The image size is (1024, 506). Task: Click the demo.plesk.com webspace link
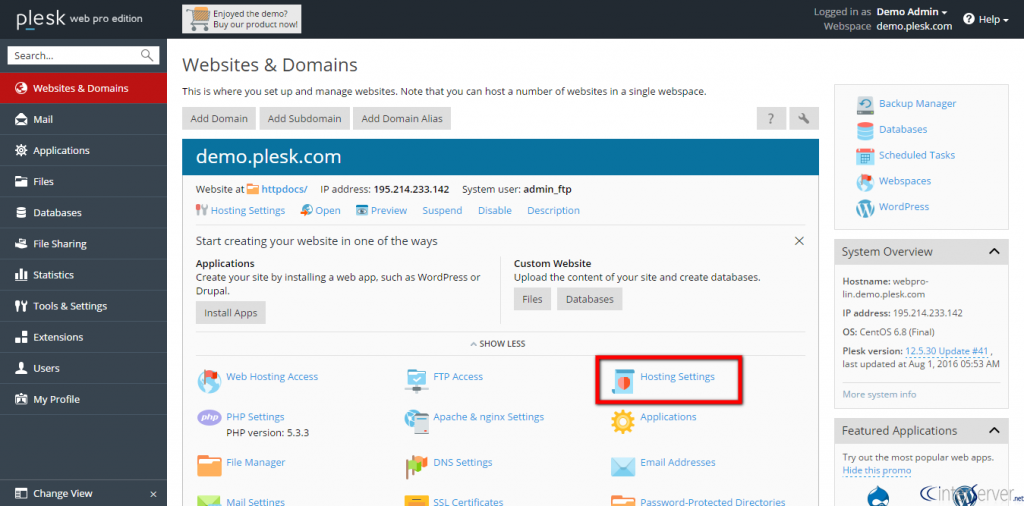pos(914,26)
